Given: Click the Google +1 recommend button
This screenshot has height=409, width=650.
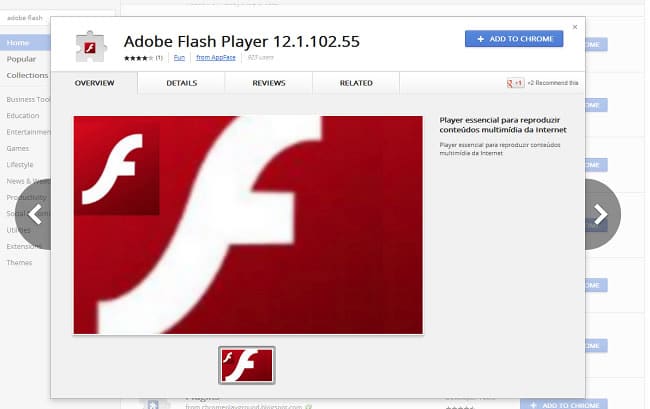Looking at the screenshot, I should point(516,83).
